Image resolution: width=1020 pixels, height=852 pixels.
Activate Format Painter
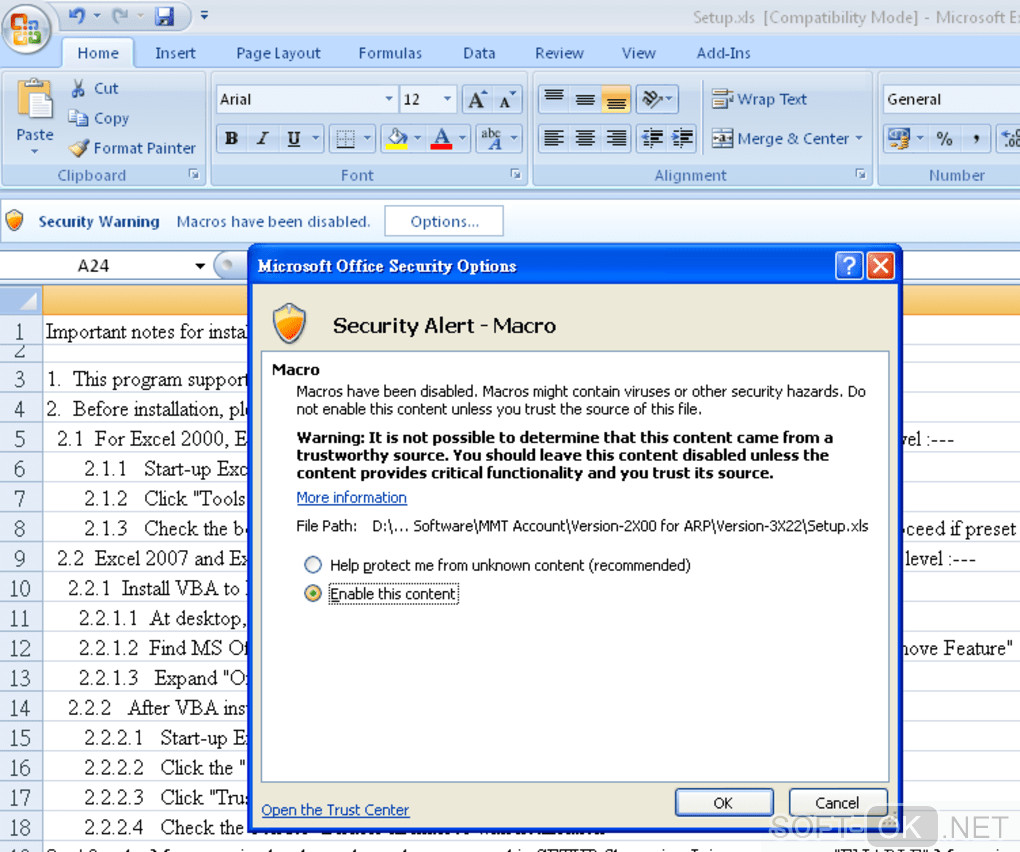pyautogui.click(x=132, y=148)
